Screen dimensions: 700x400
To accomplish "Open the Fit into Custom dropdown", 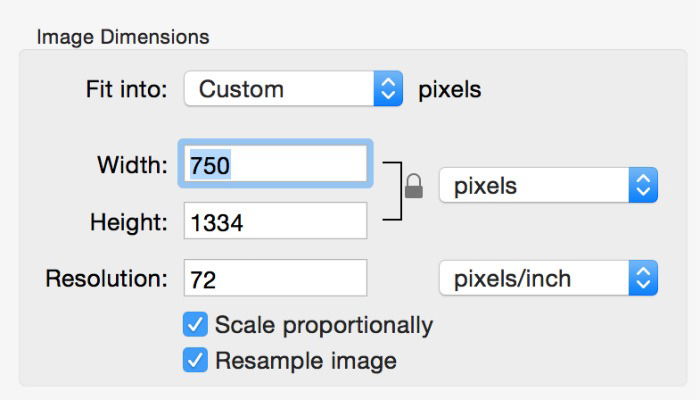I will coord(292,89).
